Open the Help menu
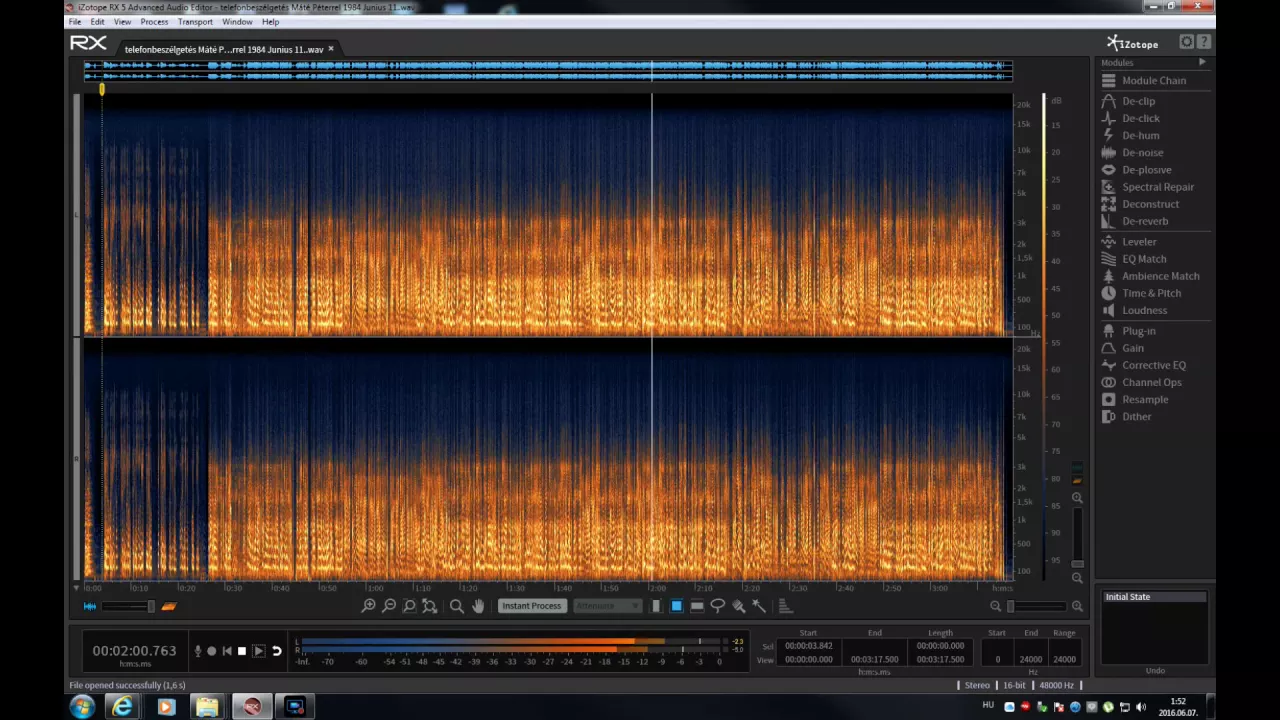1280x720 pixels. point(270,22)
